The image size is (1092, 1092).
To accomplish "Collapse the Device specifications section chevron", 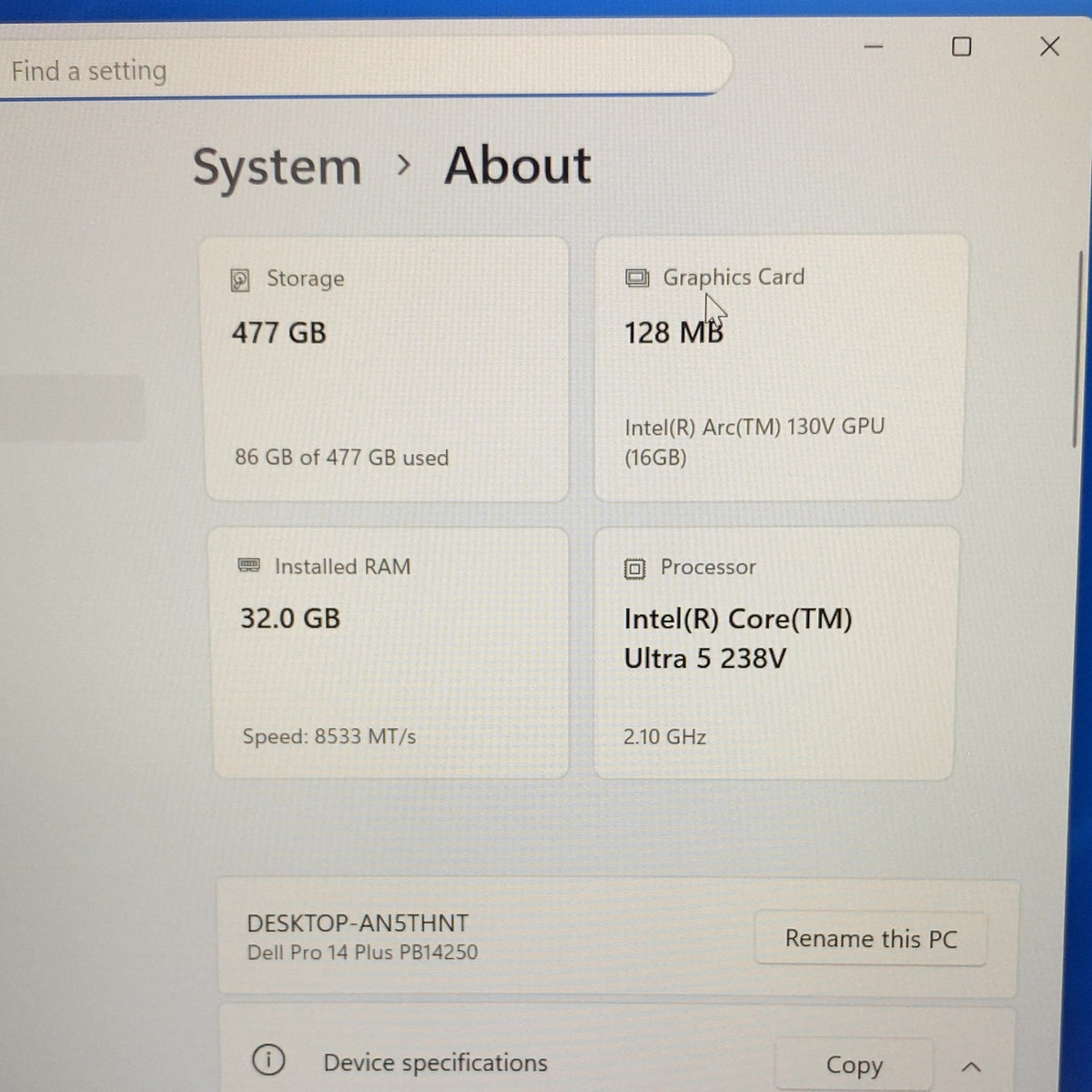I will click(971, 1067).
